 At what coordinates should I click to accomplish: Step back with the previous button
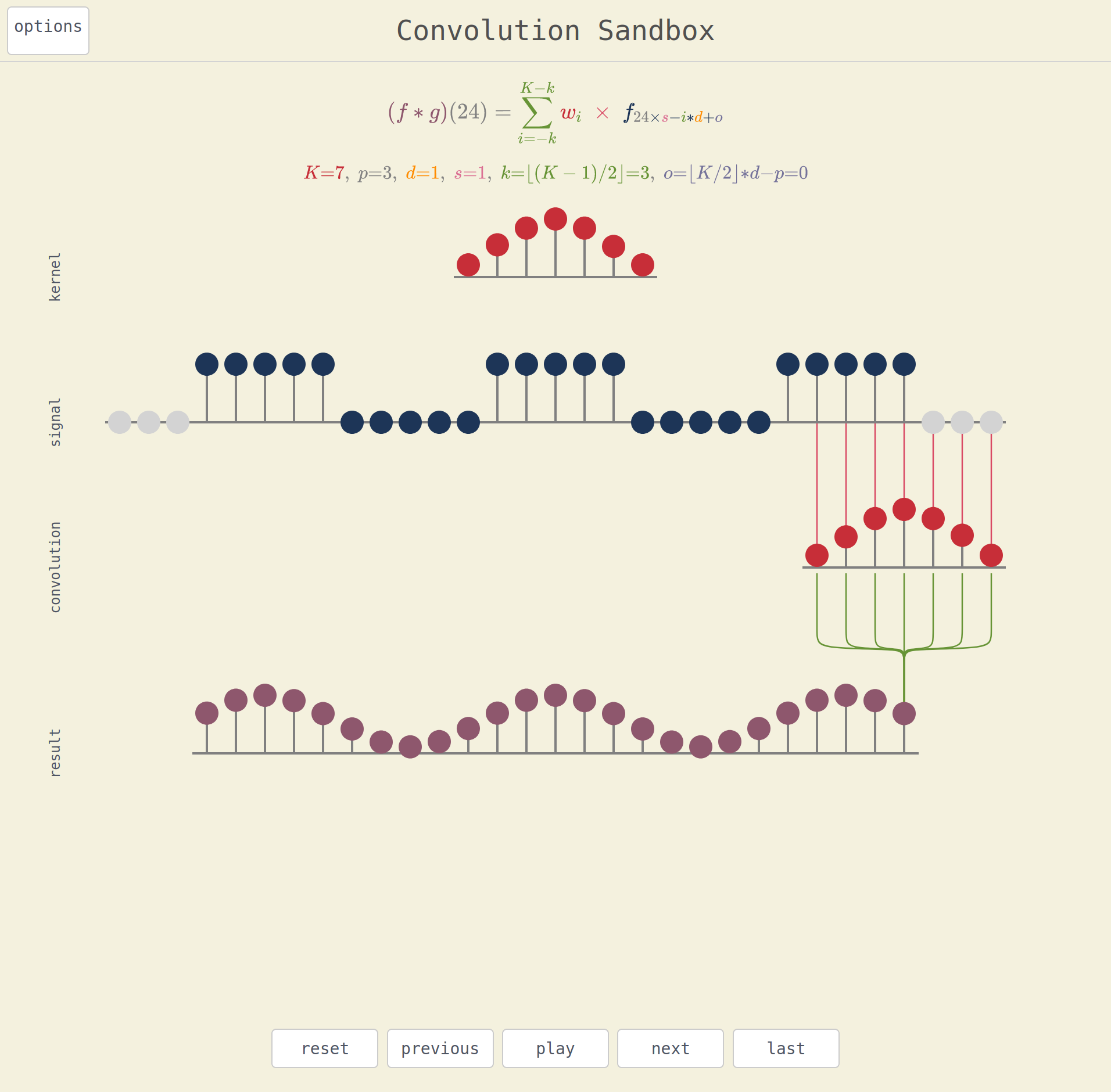click(440, 1048)
